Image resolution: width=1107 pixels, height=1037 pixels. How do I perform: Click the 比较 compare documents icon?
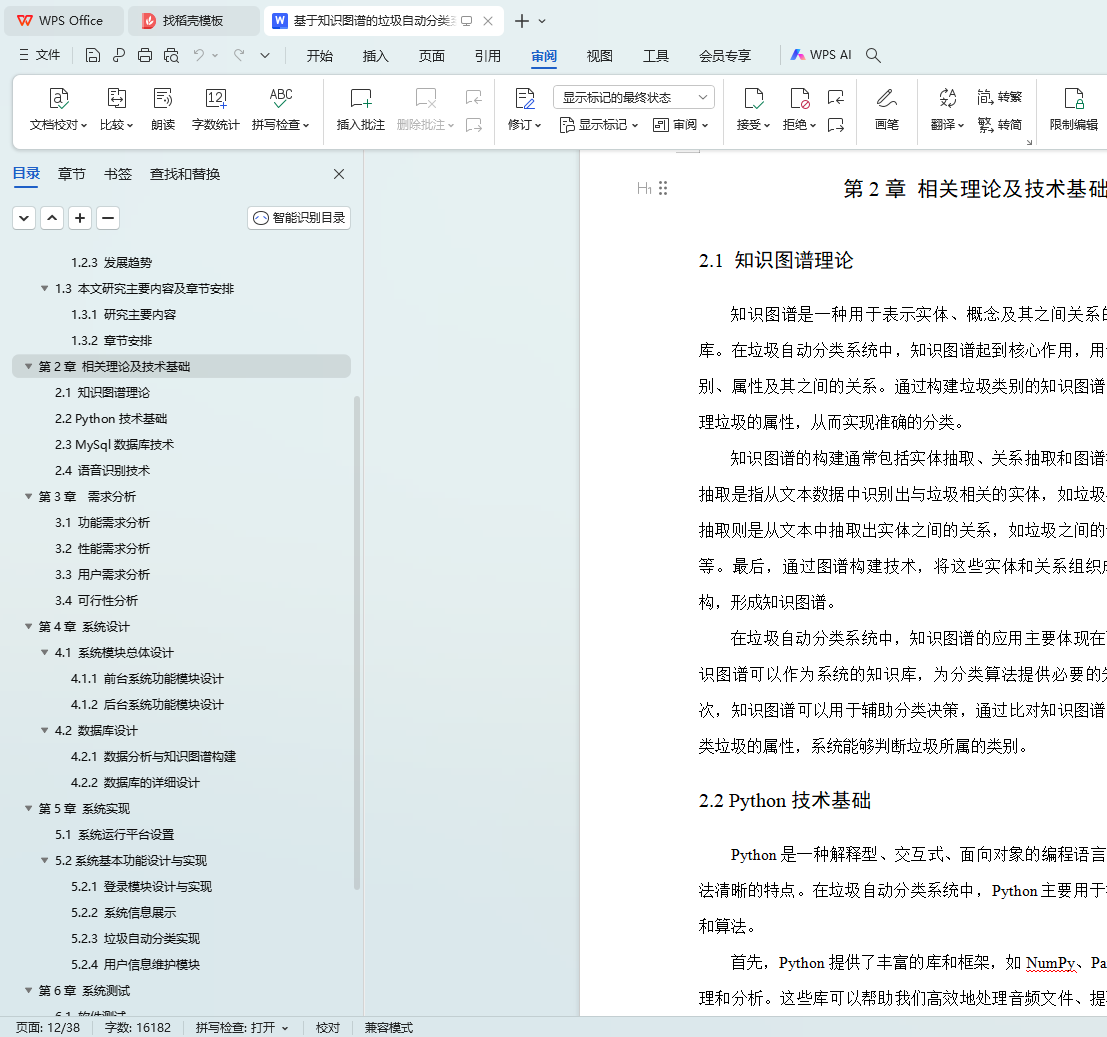[116, 109]
